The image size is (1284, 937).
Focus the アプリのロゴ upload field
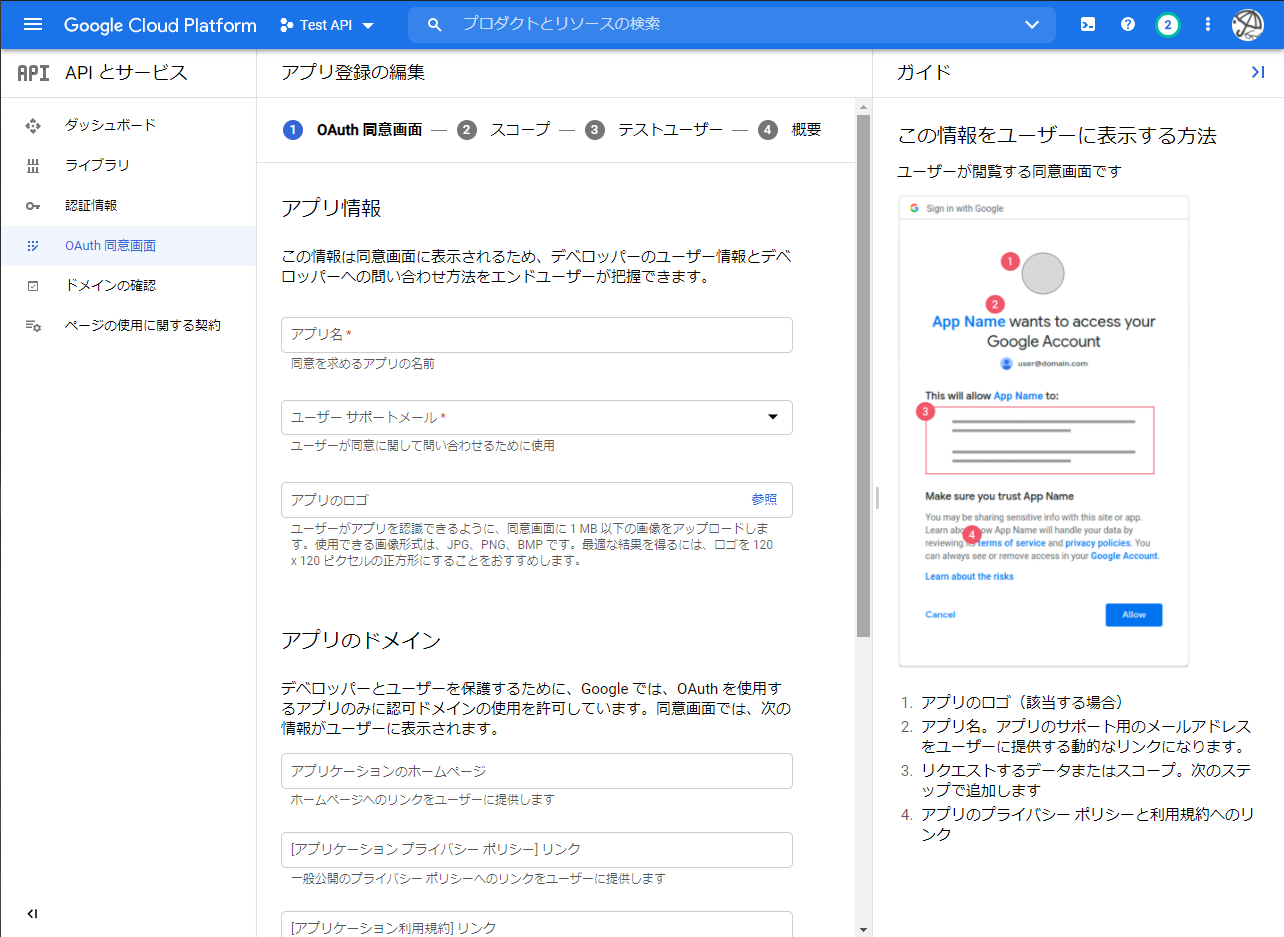[x=537, y=499]
